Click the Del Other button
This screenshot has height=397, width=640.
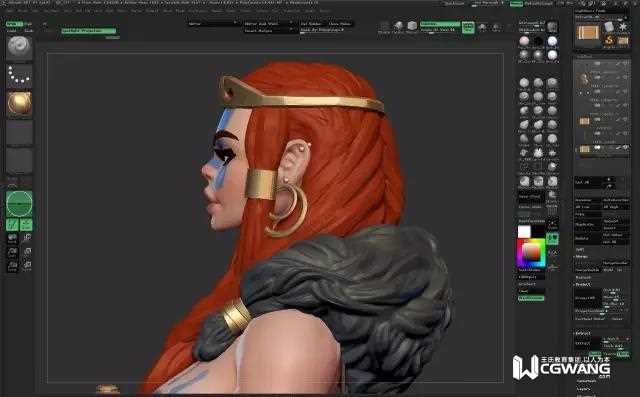(616, 235)
